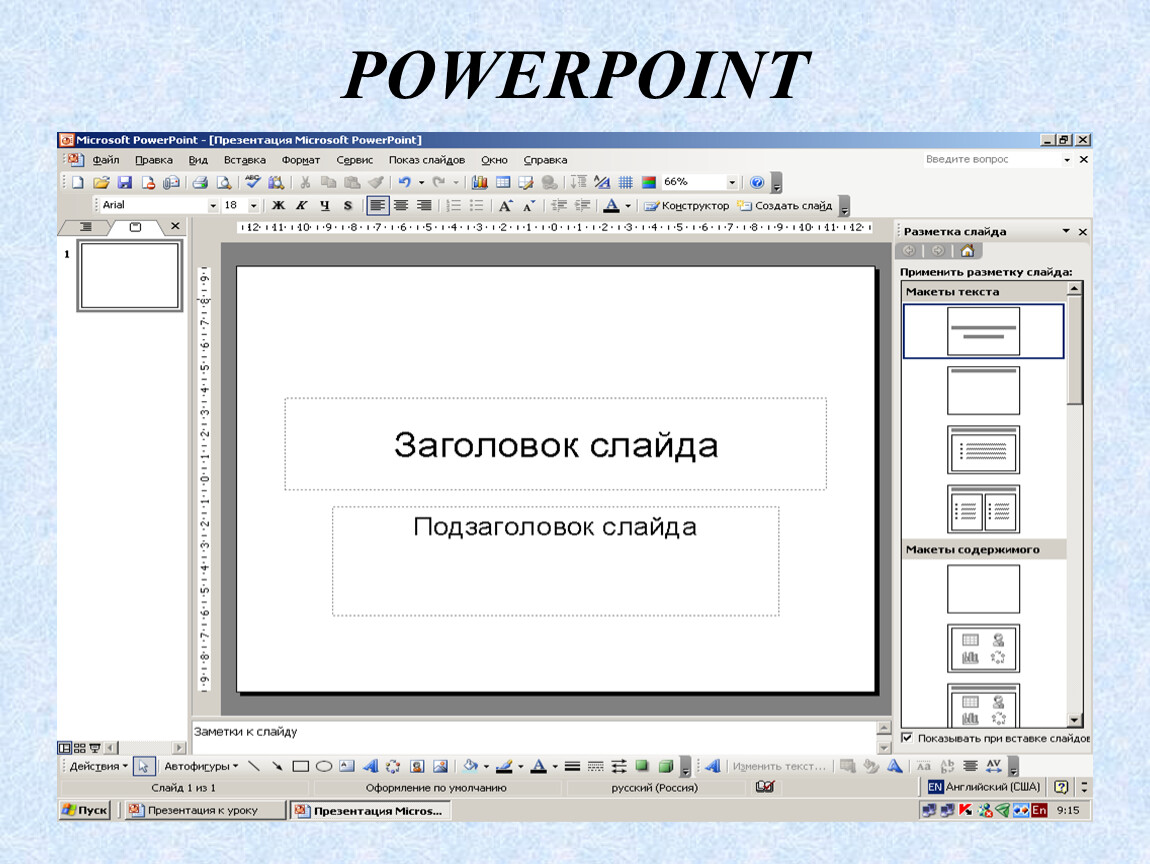Screen dimensions: 1150x864
Task: Open the Автофигуры dropdown menu
Action: (201, 766)
